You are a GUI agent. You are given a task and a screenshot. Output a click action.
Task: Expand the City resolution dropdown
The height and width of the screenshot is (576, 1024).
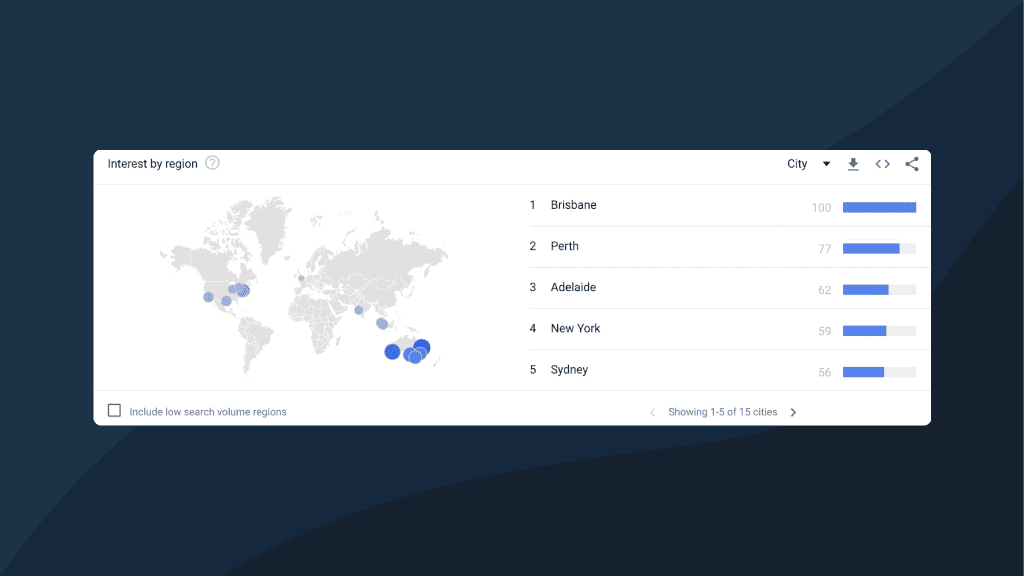tap(808, 164)
